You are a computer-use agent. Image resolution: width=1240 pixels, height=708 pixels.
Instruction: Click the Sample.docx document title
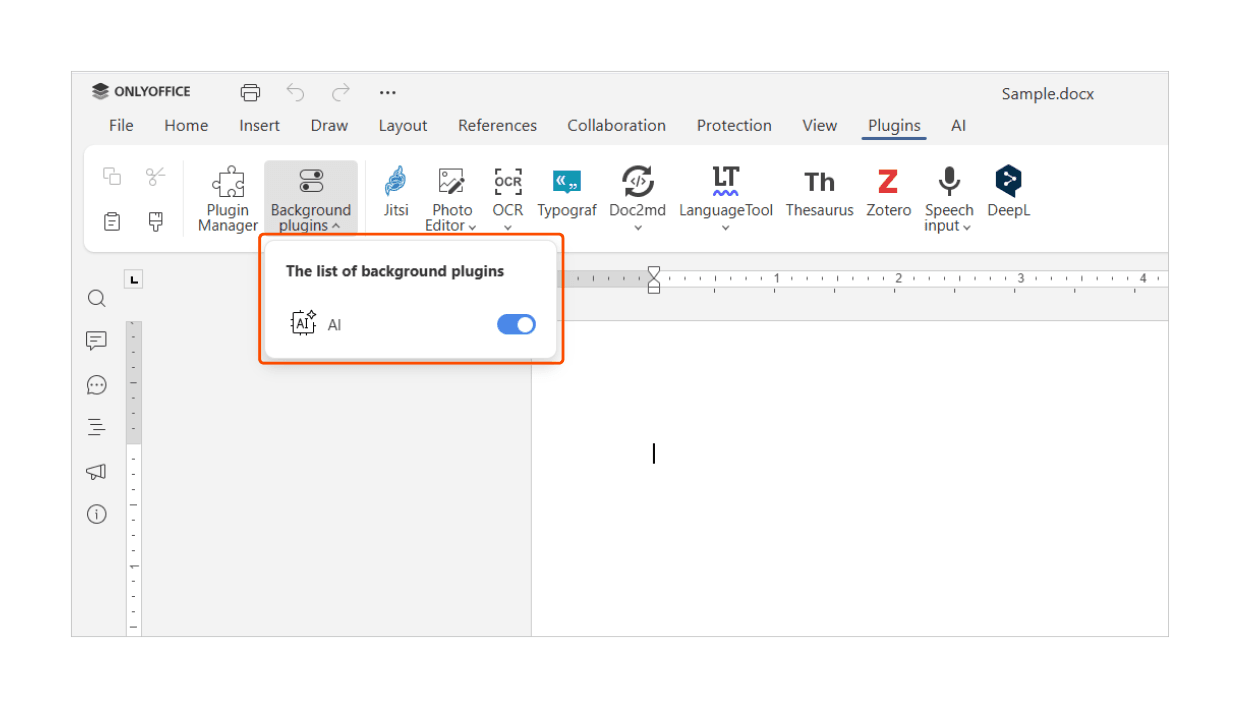pos(1048,94)
